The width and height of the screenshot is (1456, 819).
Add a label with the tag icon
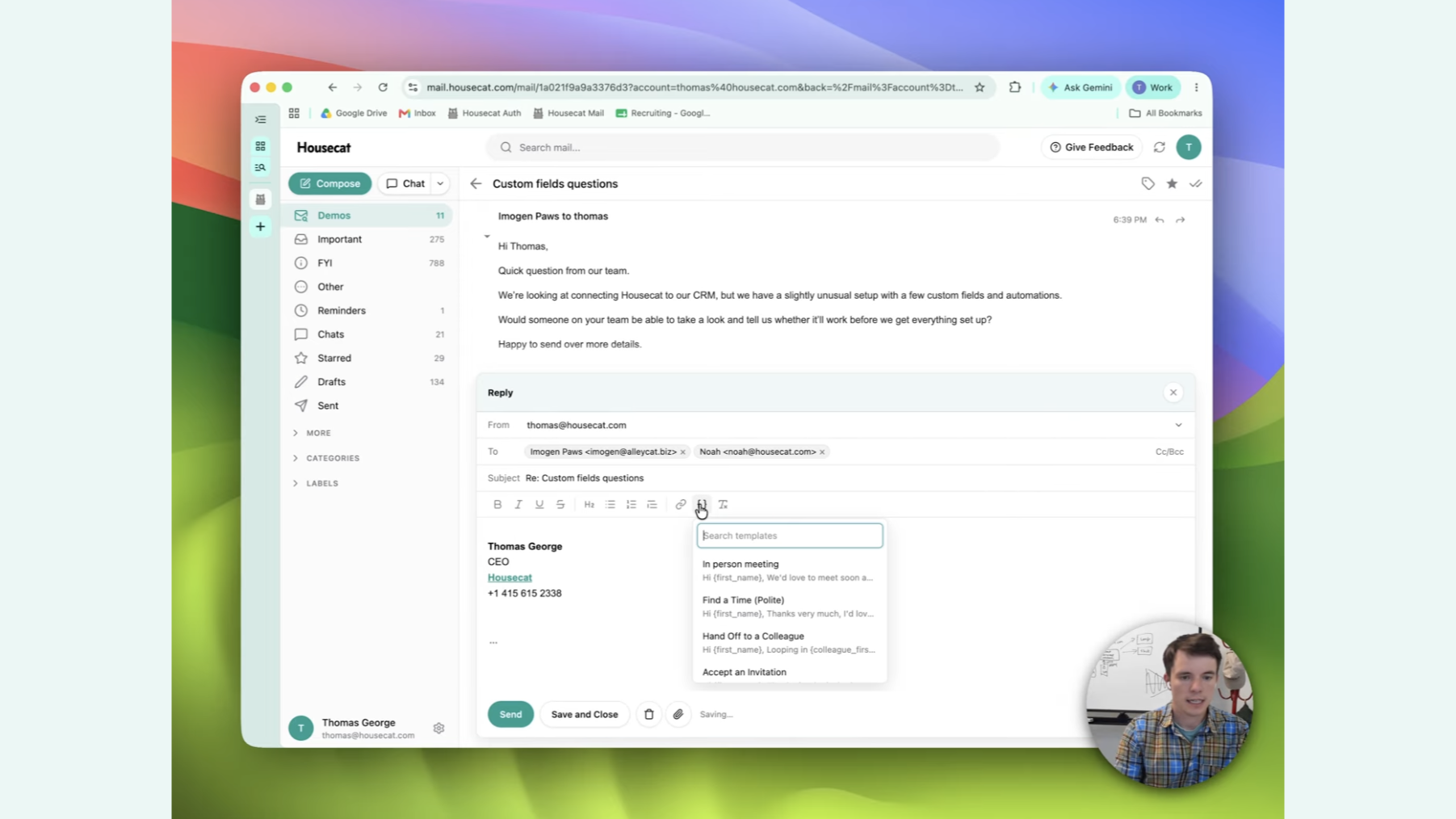click(1148, 183)
